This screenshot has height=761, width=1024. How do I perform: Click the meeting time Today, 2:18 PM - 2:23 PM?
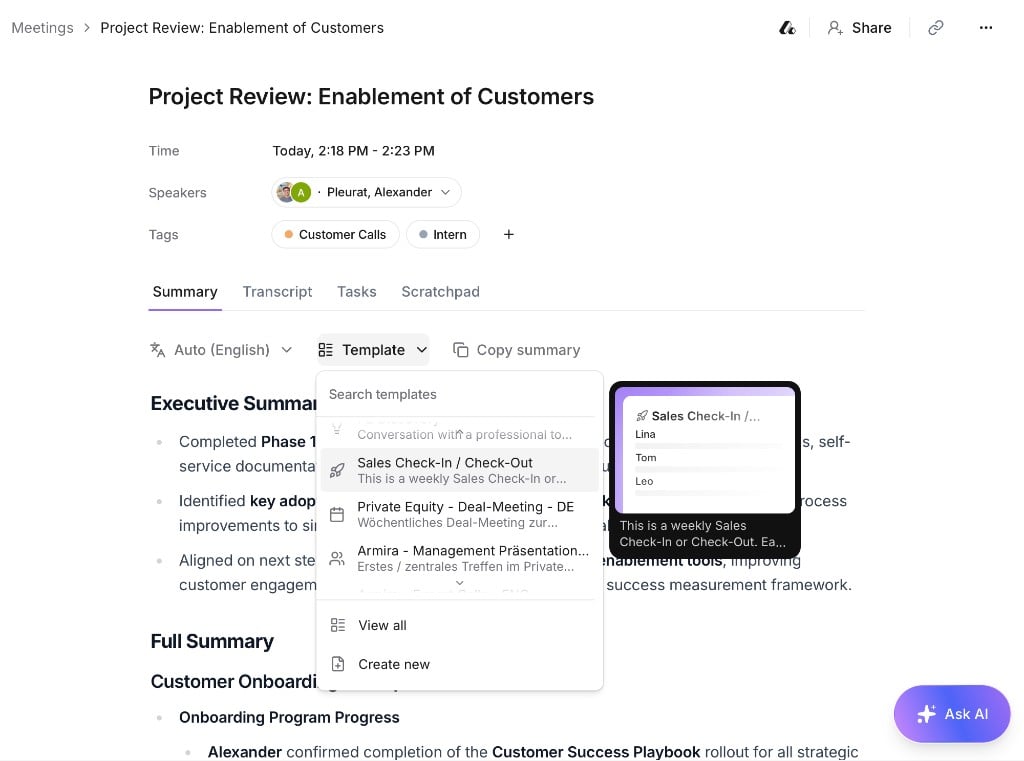click(353, 150)
